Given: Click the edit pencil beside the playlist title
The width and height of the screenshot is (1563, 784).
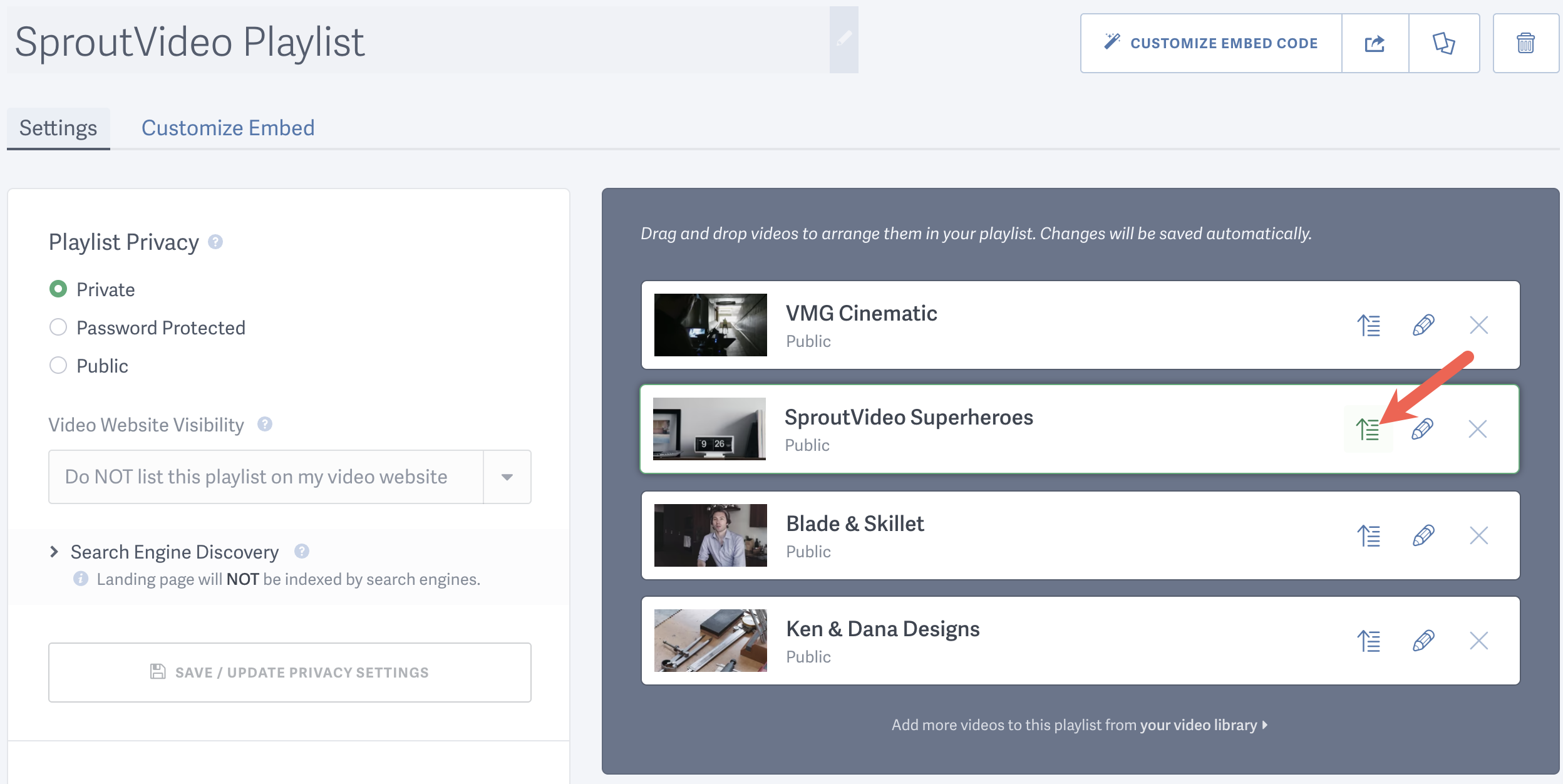Looking at the screenshot, I should (843, 39).
